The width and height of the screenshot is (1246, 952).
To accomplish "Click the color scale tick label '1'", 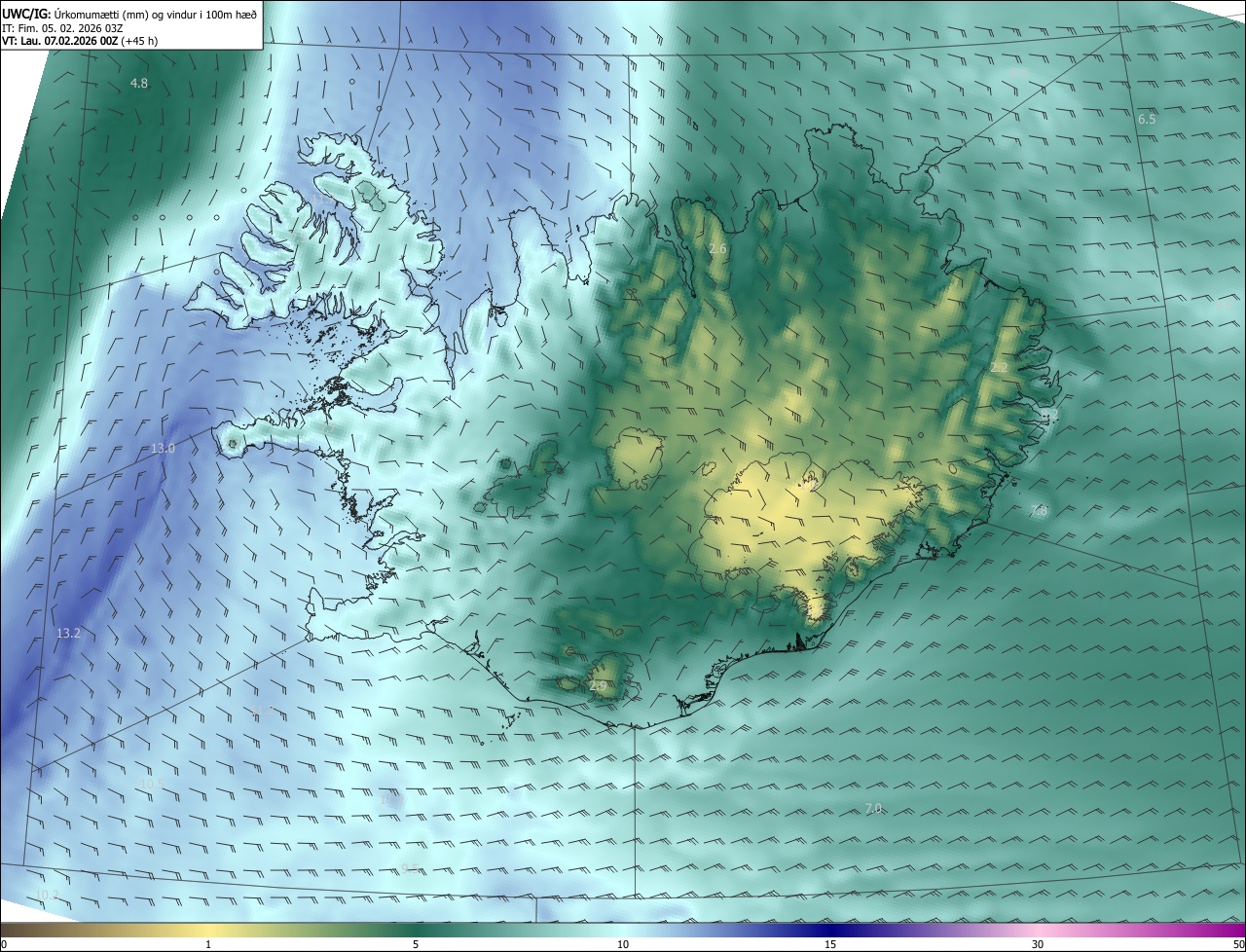I will (208, 944).
